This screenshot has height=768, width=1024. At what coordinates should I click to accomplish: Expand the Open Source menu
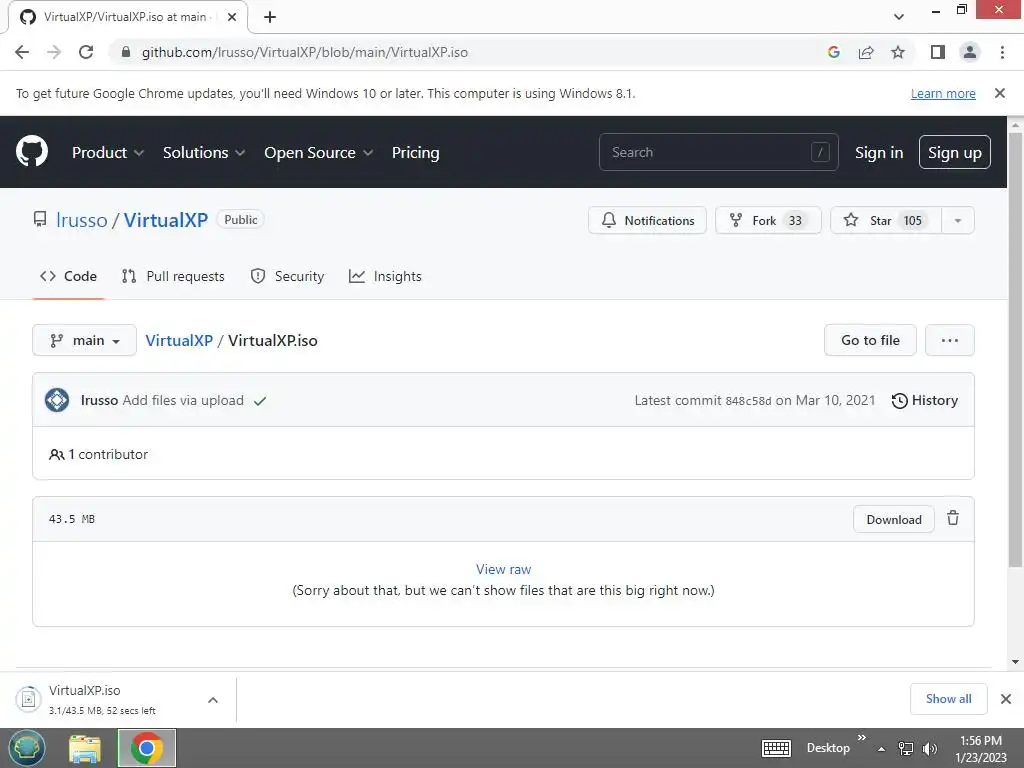[319, 152]
